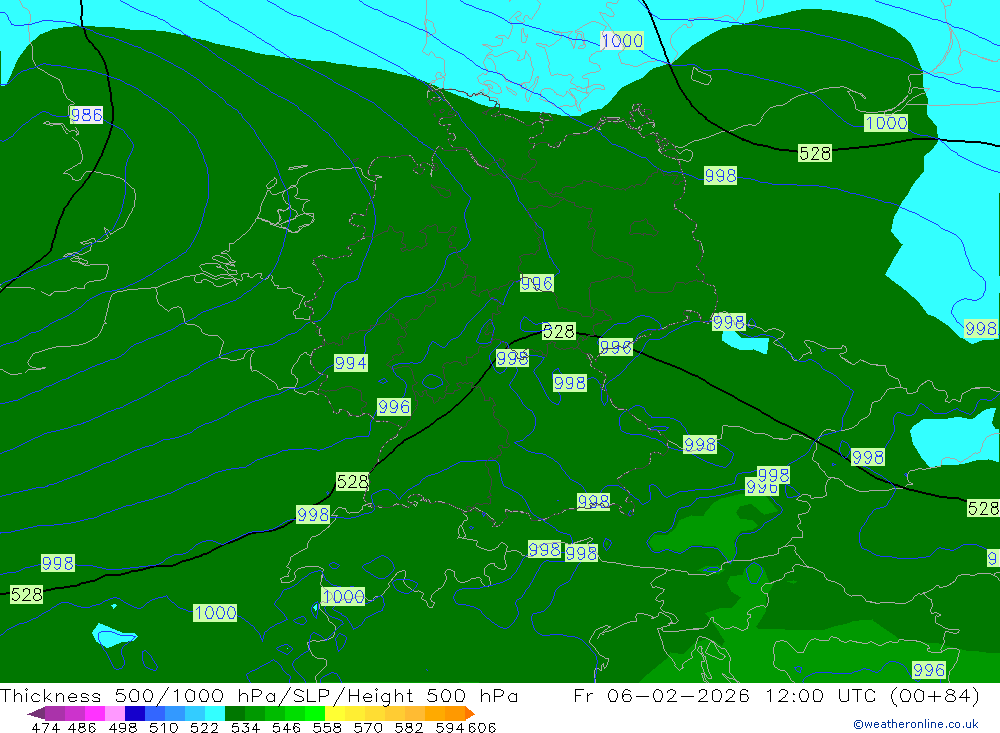Click the 994 isobar label
The width and height of the screenshot is (1000, 733).
point(351,363)
